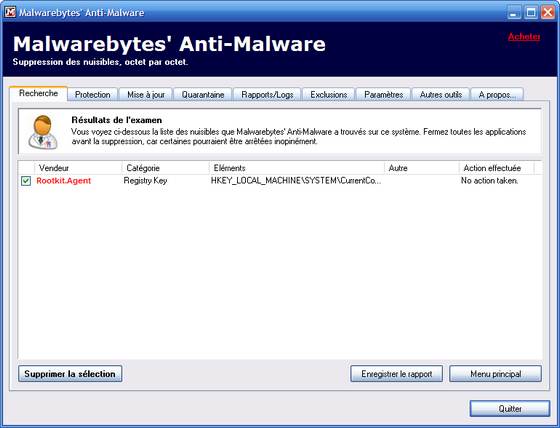Screen dimensions: 560x428
Task: Go to the Rapports/Logs tab
Action: coord(267,95)
